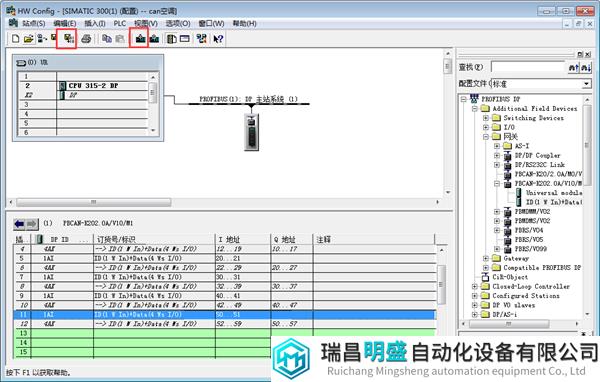
Task: Click the Download to Module icon
Action: (140, 39)
